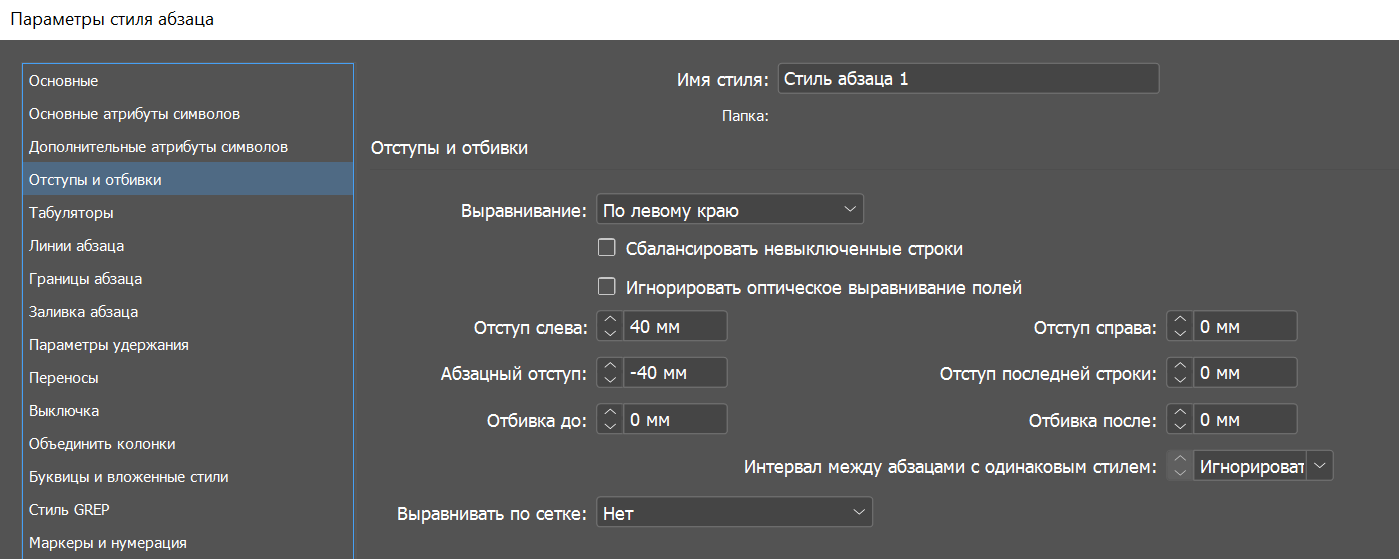Open the 'Заливка абзаца' section
Screen dimensions: 1399x559
[x=84, y=312]
